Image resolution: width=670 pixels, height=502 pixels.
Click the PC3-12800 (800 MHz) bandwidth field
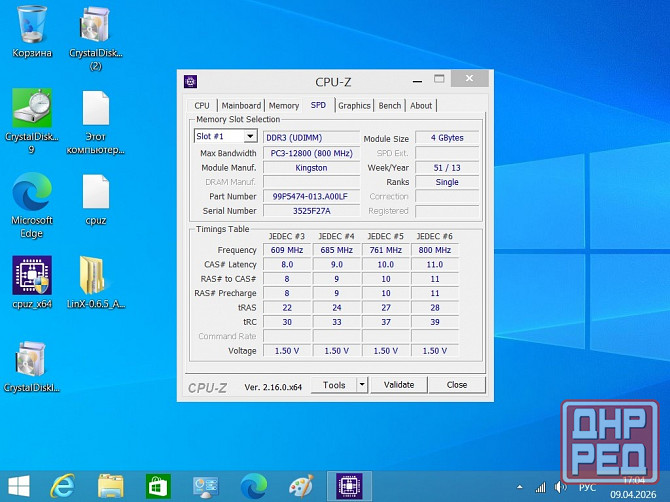point(311,153)
